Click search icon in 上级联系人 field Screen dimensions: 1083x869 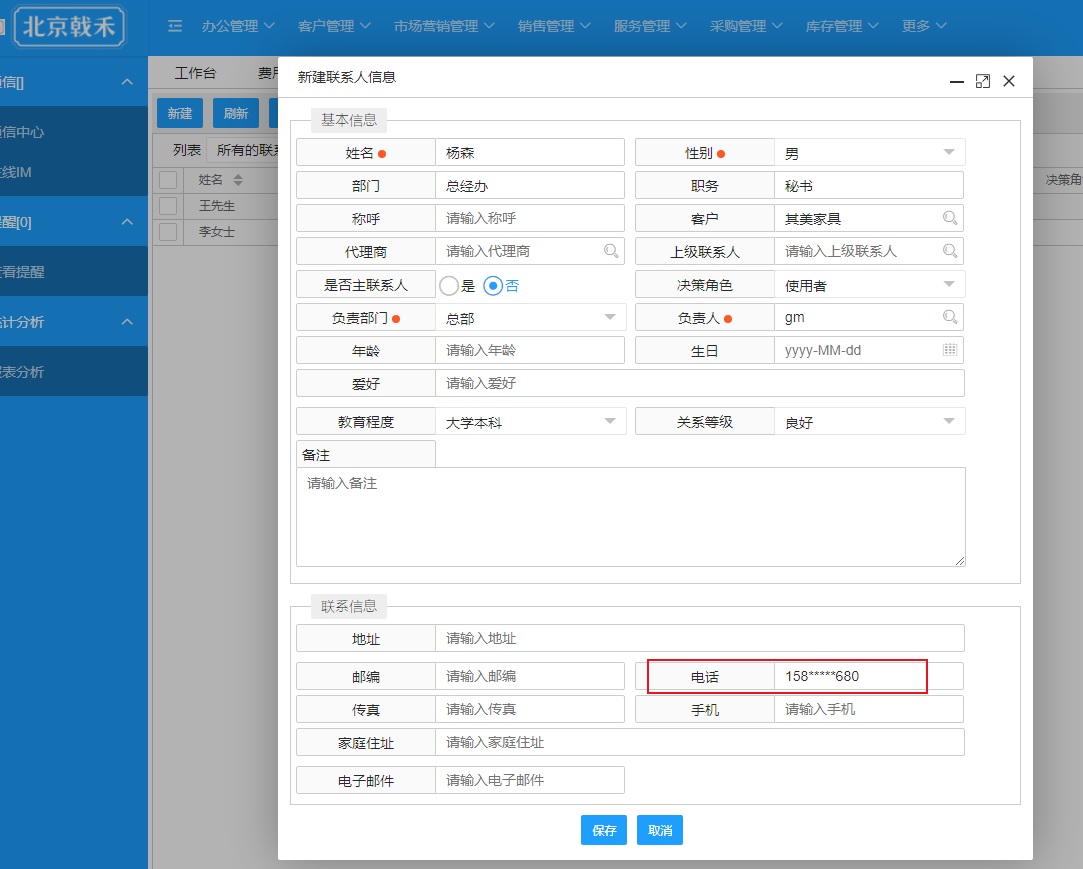tap(950, 251)
